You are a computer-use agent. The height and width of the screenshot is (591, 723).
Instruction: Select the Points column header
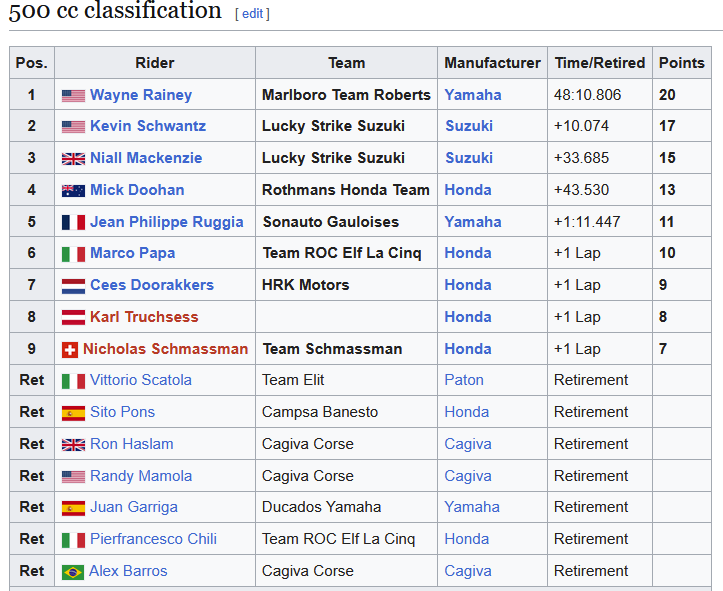pos(682,63)
